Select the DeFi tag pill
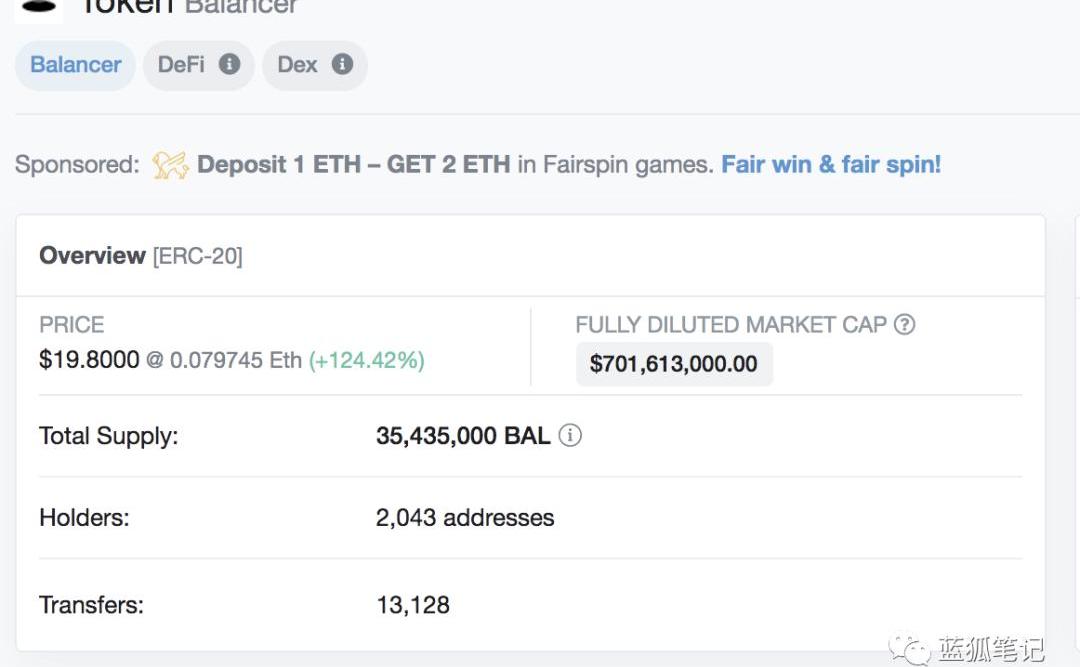 point(182,65)
